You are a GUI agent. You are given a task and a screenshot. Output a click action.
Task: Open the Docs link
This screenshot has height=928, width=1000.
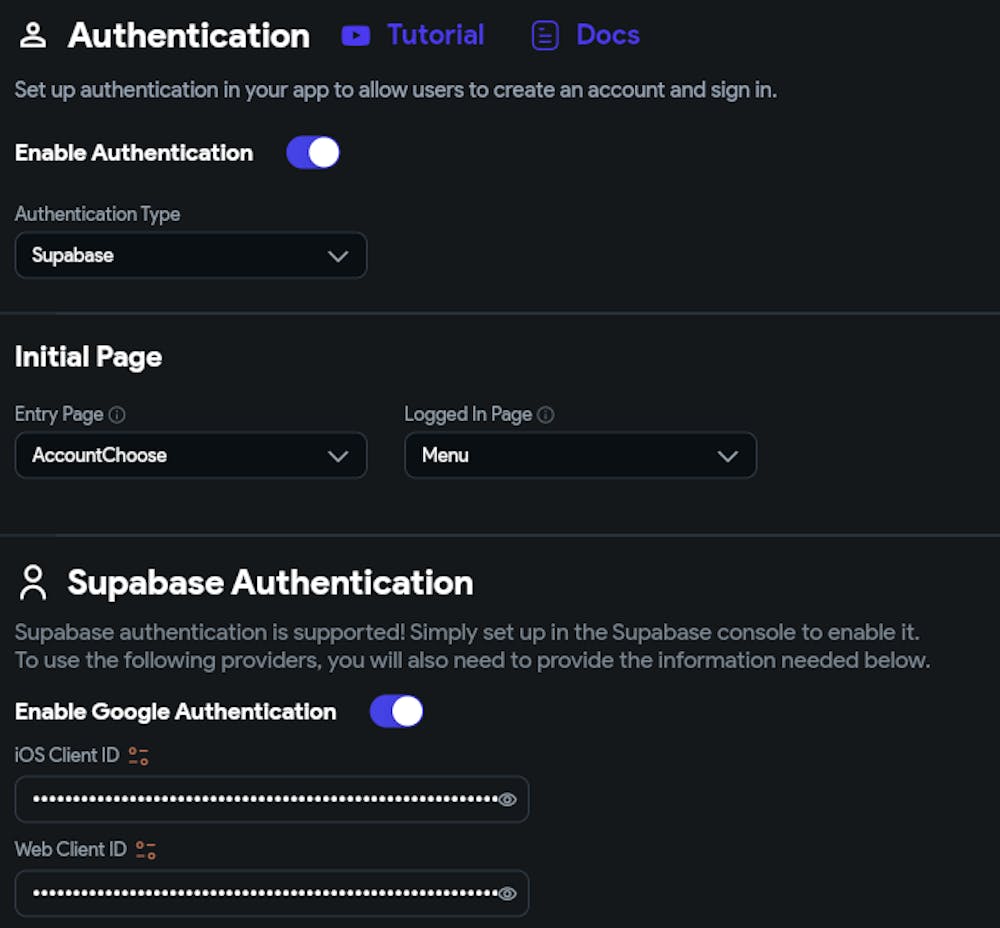607,36
